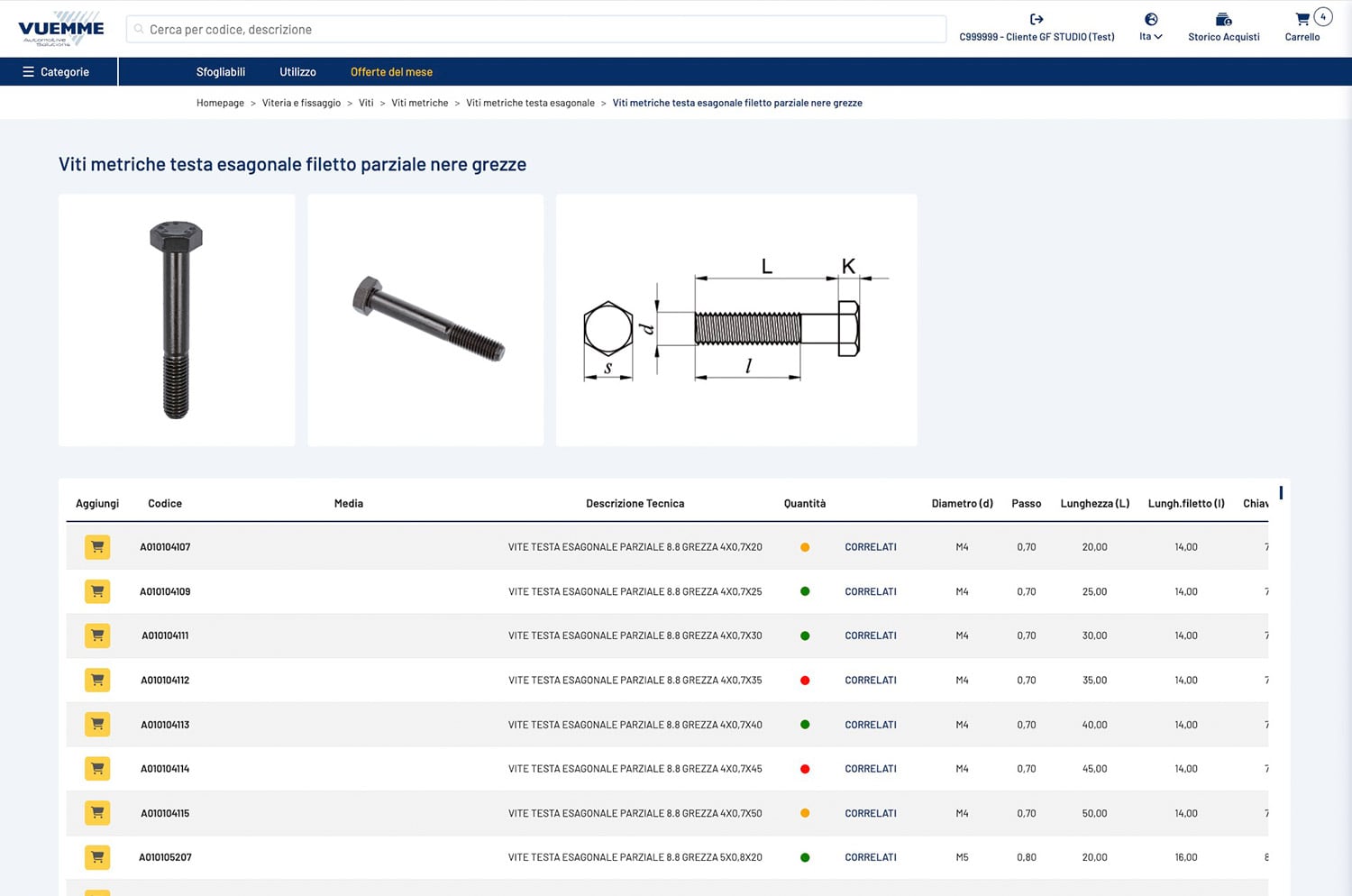Go to Viti metriche breadcrumb

[419, 103]
